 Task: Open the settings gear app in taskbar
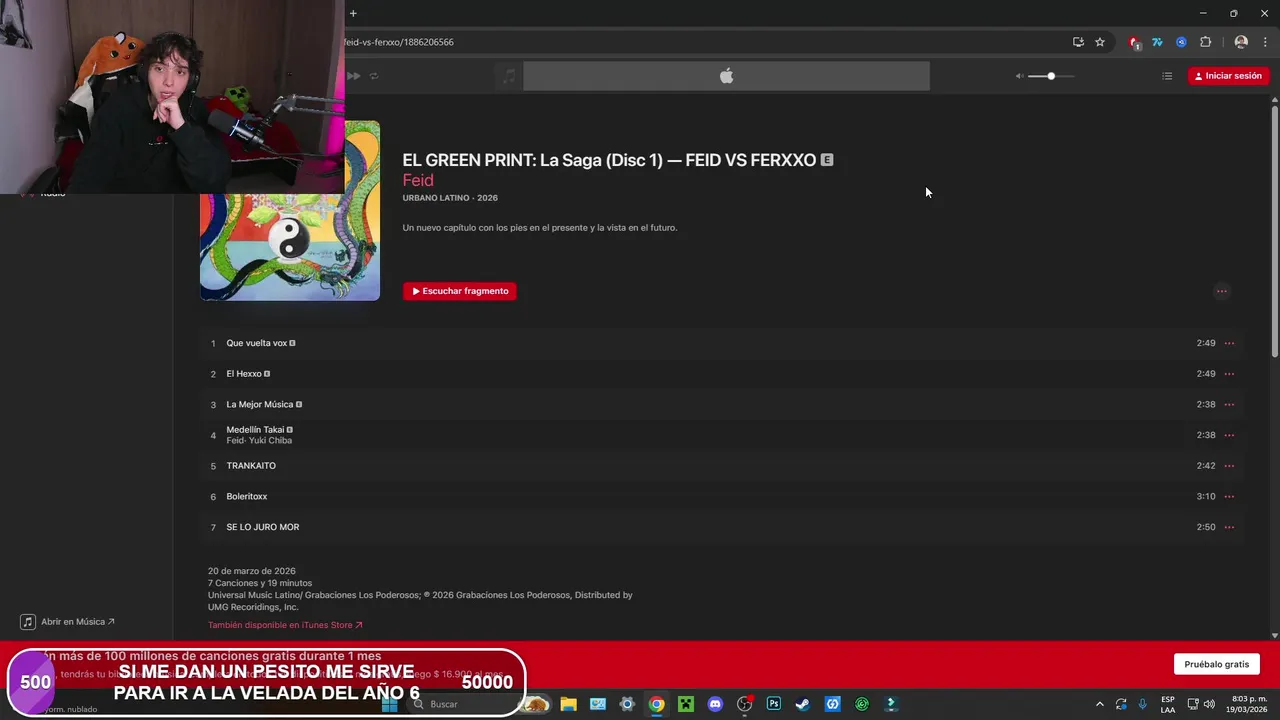click(x=627, y=704)
